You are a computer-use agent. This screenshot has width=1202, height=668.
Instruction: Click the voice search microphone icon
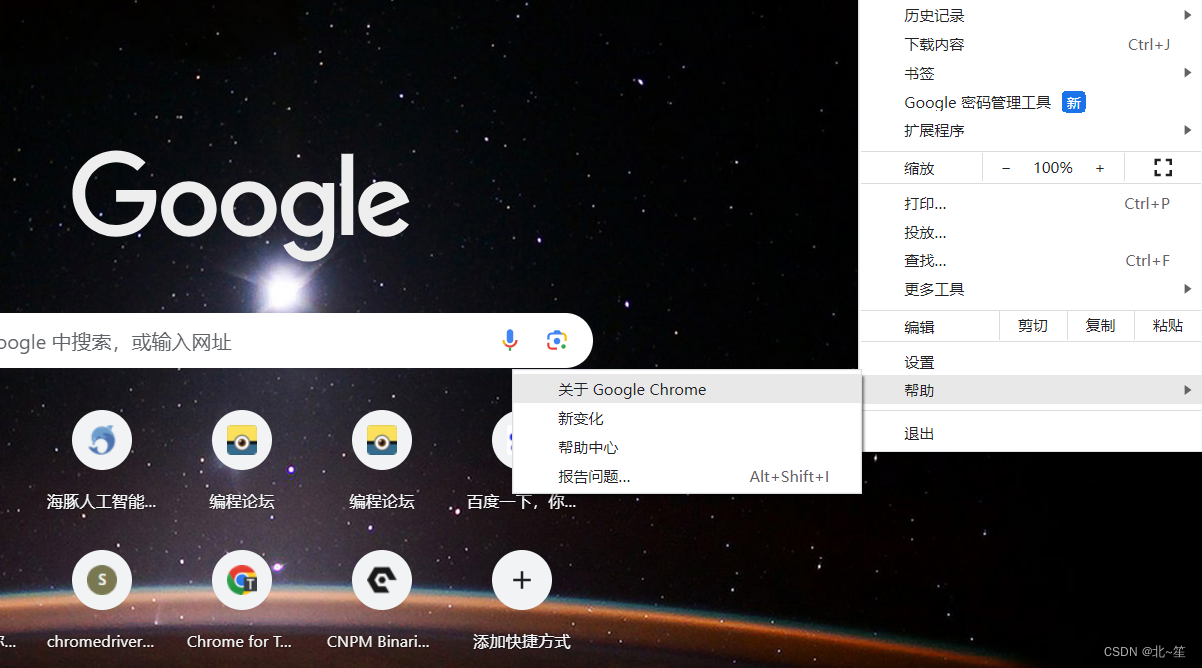coord(510,341)
